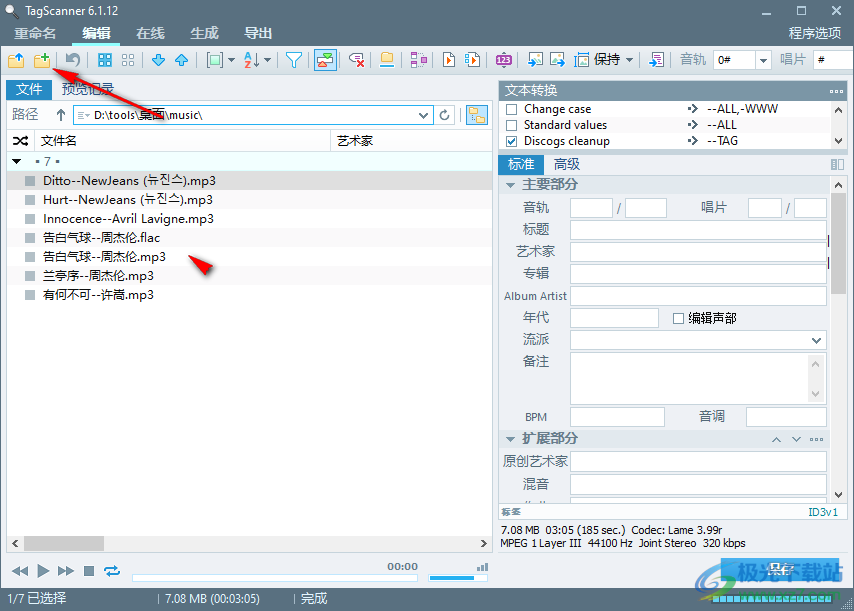
Task: Select the shuffle icon above the file list
Action: tap(20, 140)
